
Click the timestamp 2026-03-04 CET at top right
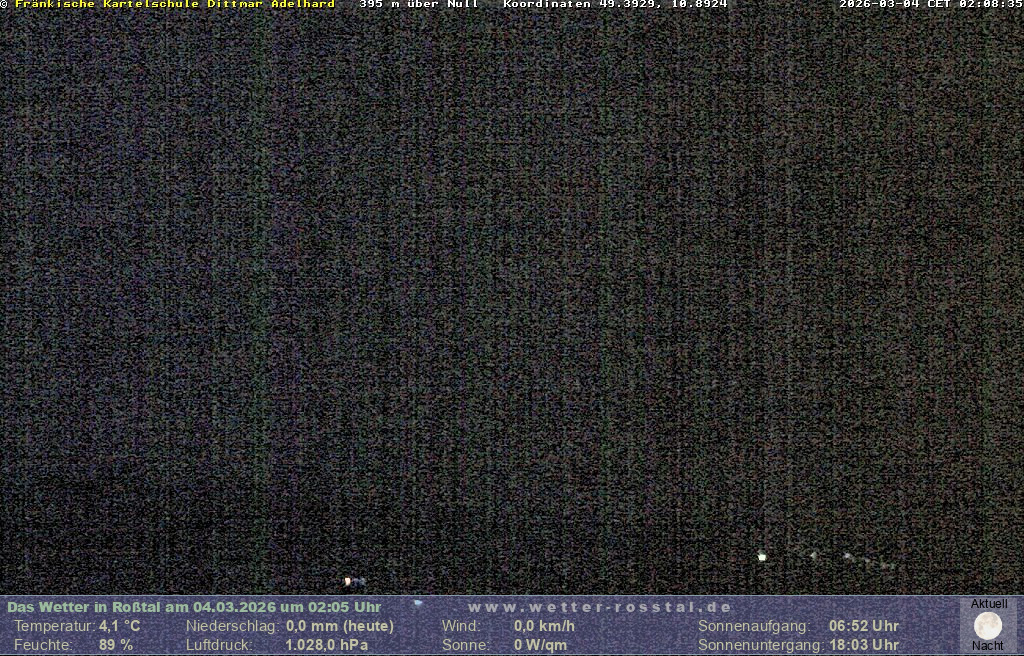(930, 5)
